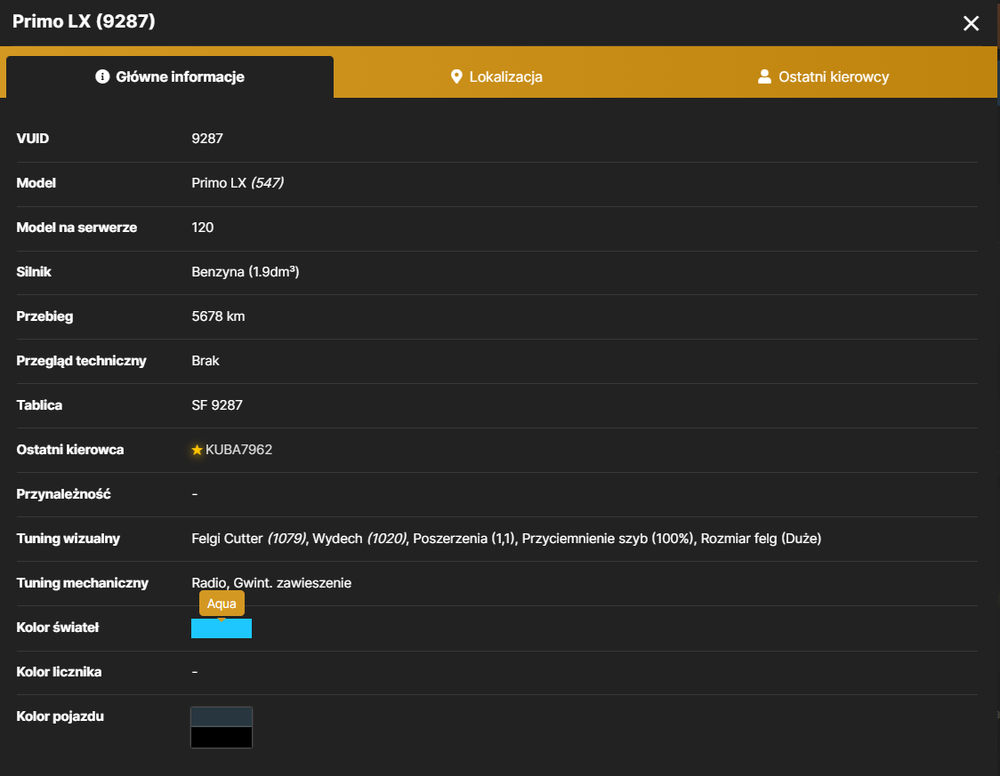Click Gwint. zawieszenie in mechanical tuning

tap(292, 583)
